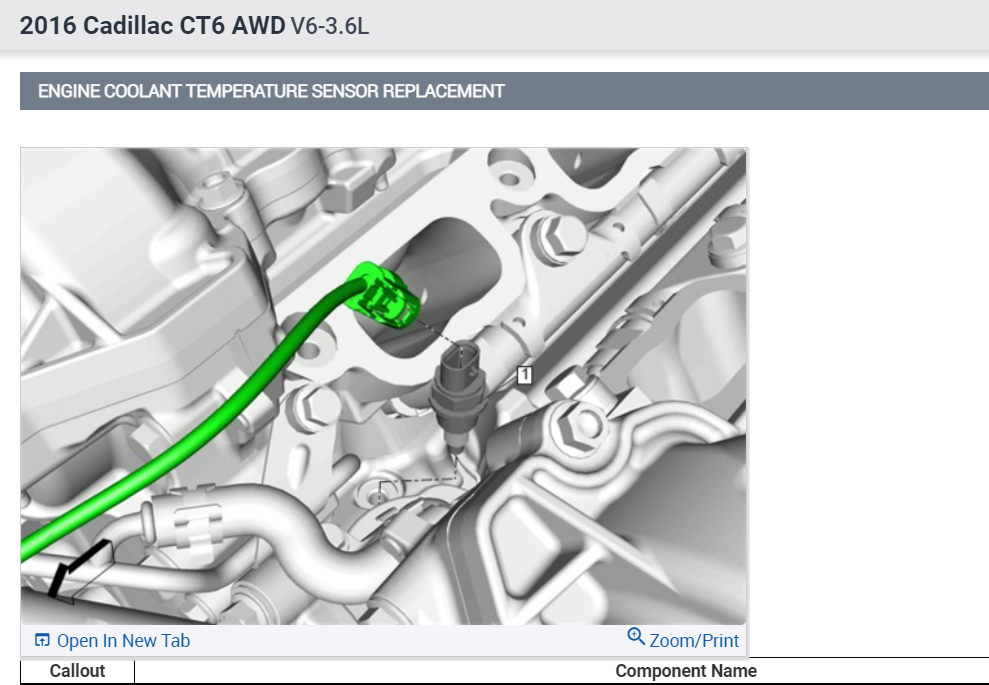Click the V6-3.6L engine label

[330, 26]
